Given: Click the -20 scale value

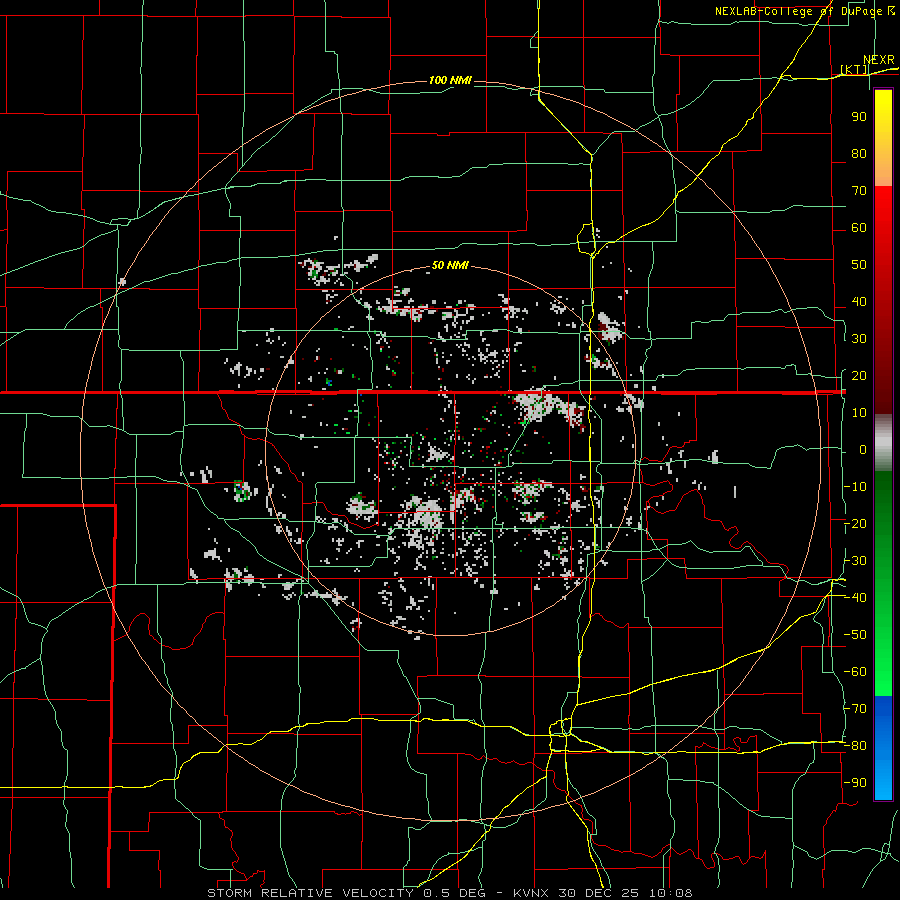Looking at the screenshot, I should [855, 524].
